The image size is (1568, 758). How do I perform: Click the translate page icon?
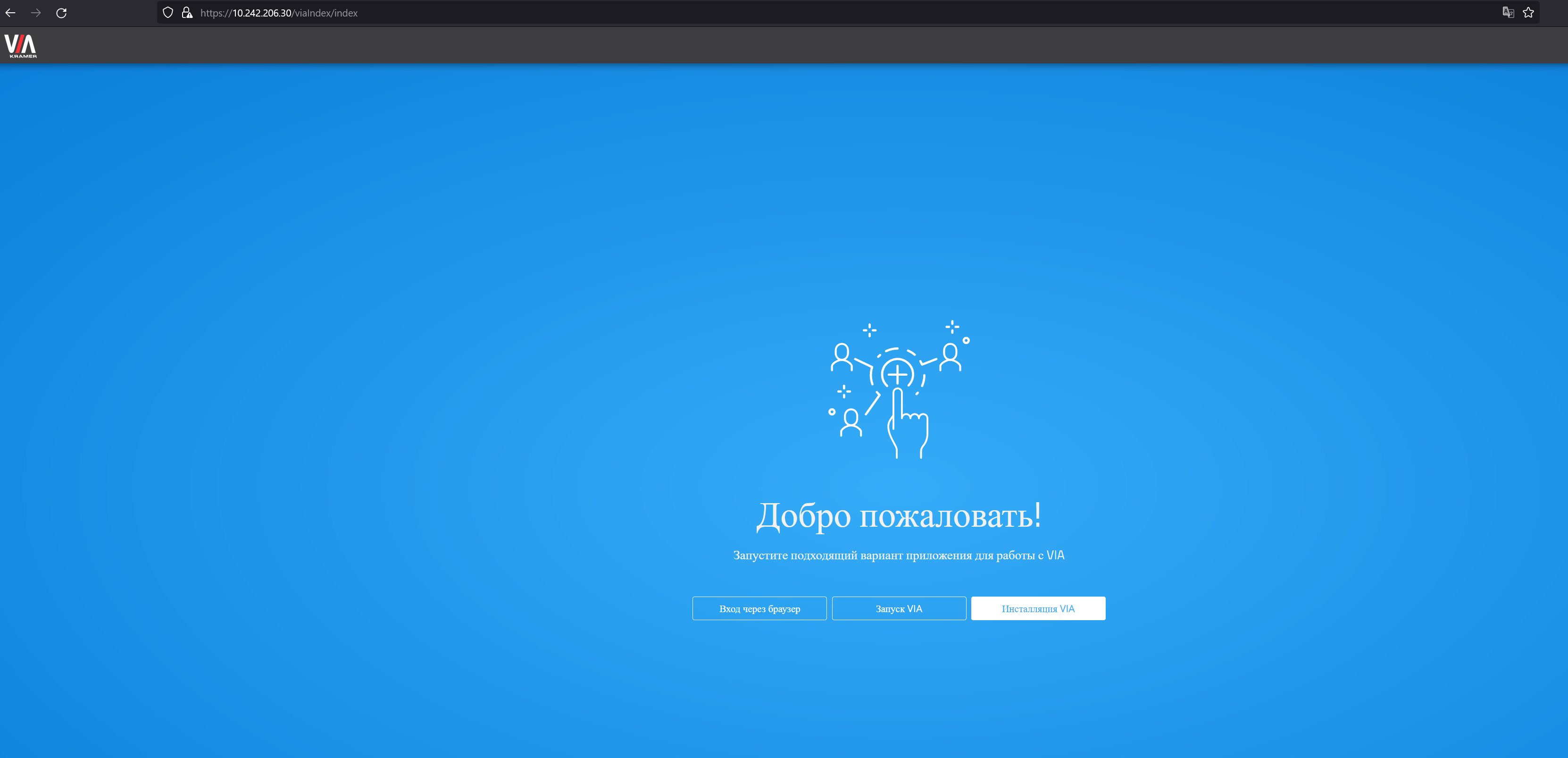tap(1508, 13)
